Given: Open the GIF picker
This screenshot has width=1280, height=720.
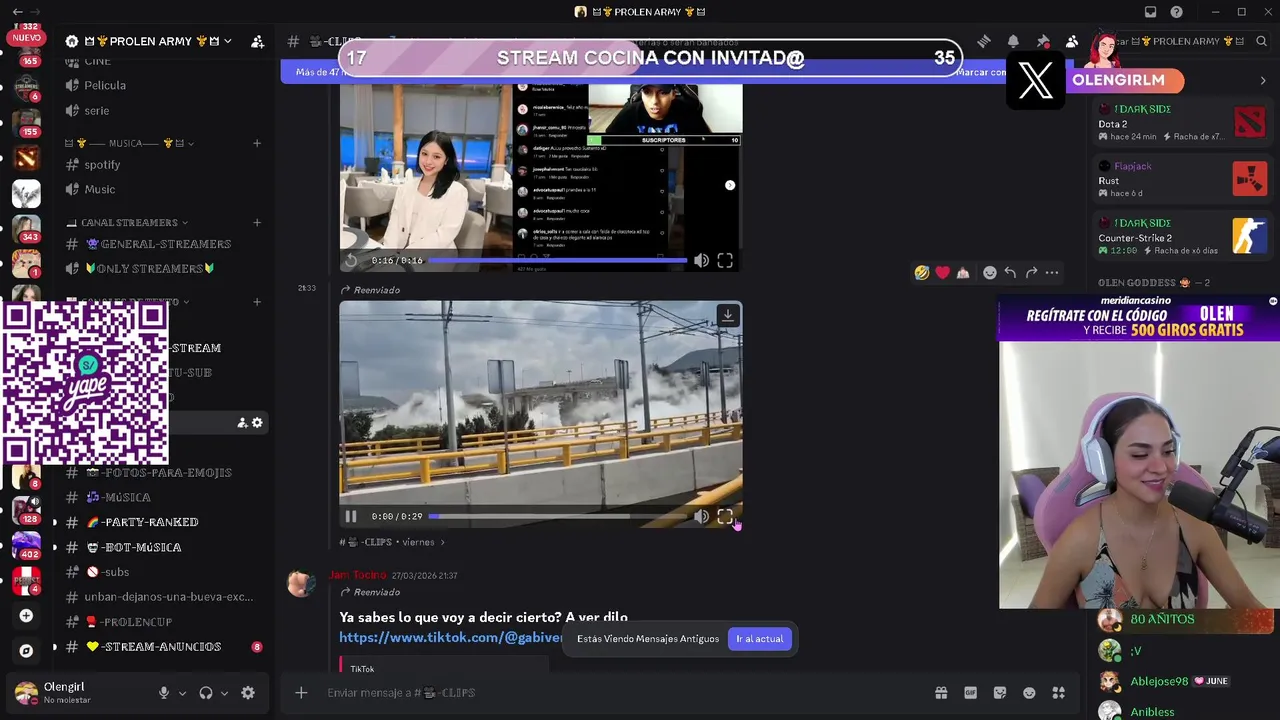Looking at the screenshot, I should tap(970, 692).
